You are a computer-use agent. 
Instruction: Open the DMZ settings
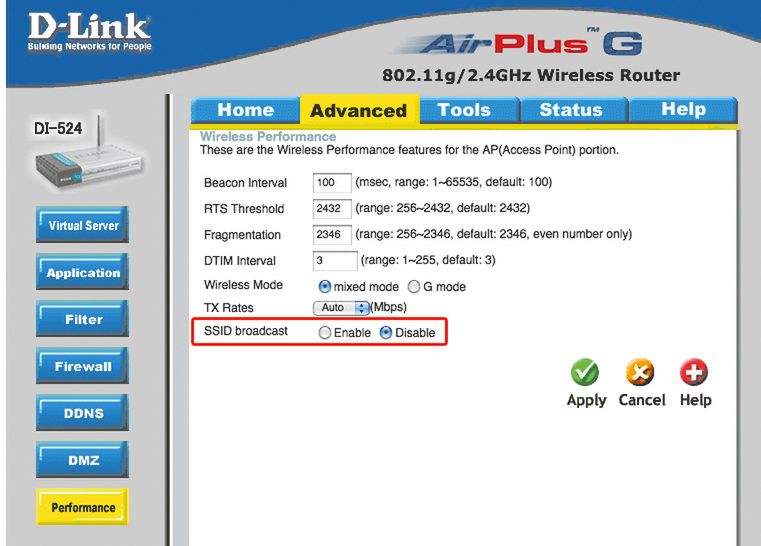point(83,460)
